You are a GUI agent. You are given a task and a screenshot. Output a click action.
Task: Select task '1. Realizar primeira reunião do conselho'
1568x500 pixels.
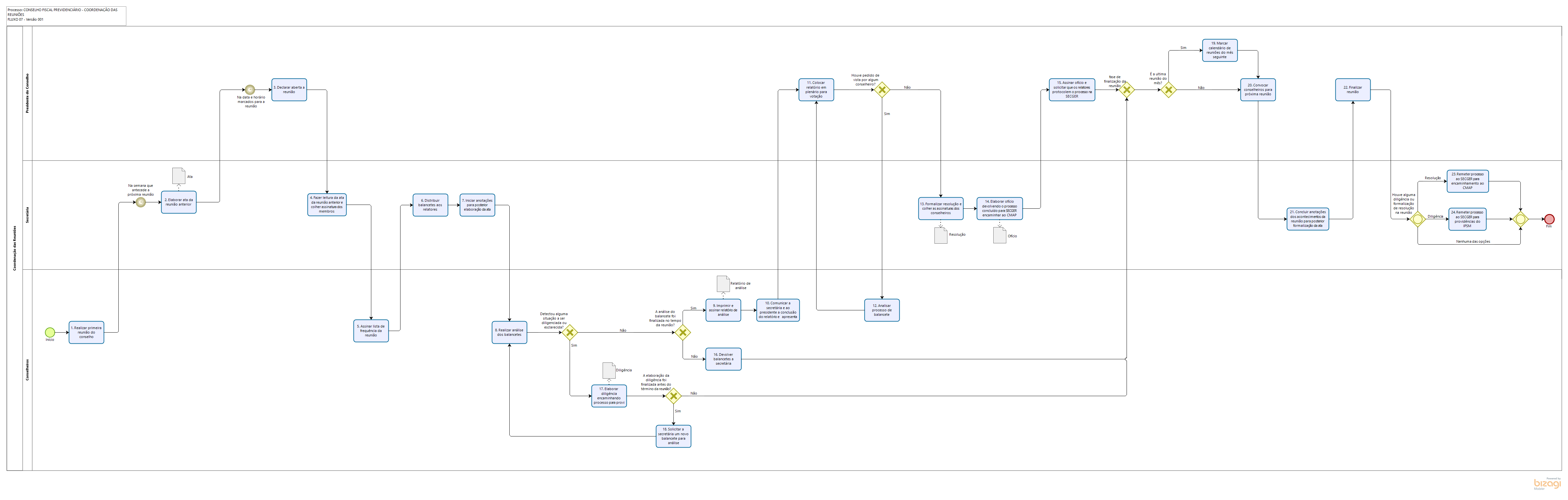[x=86, y=333]
